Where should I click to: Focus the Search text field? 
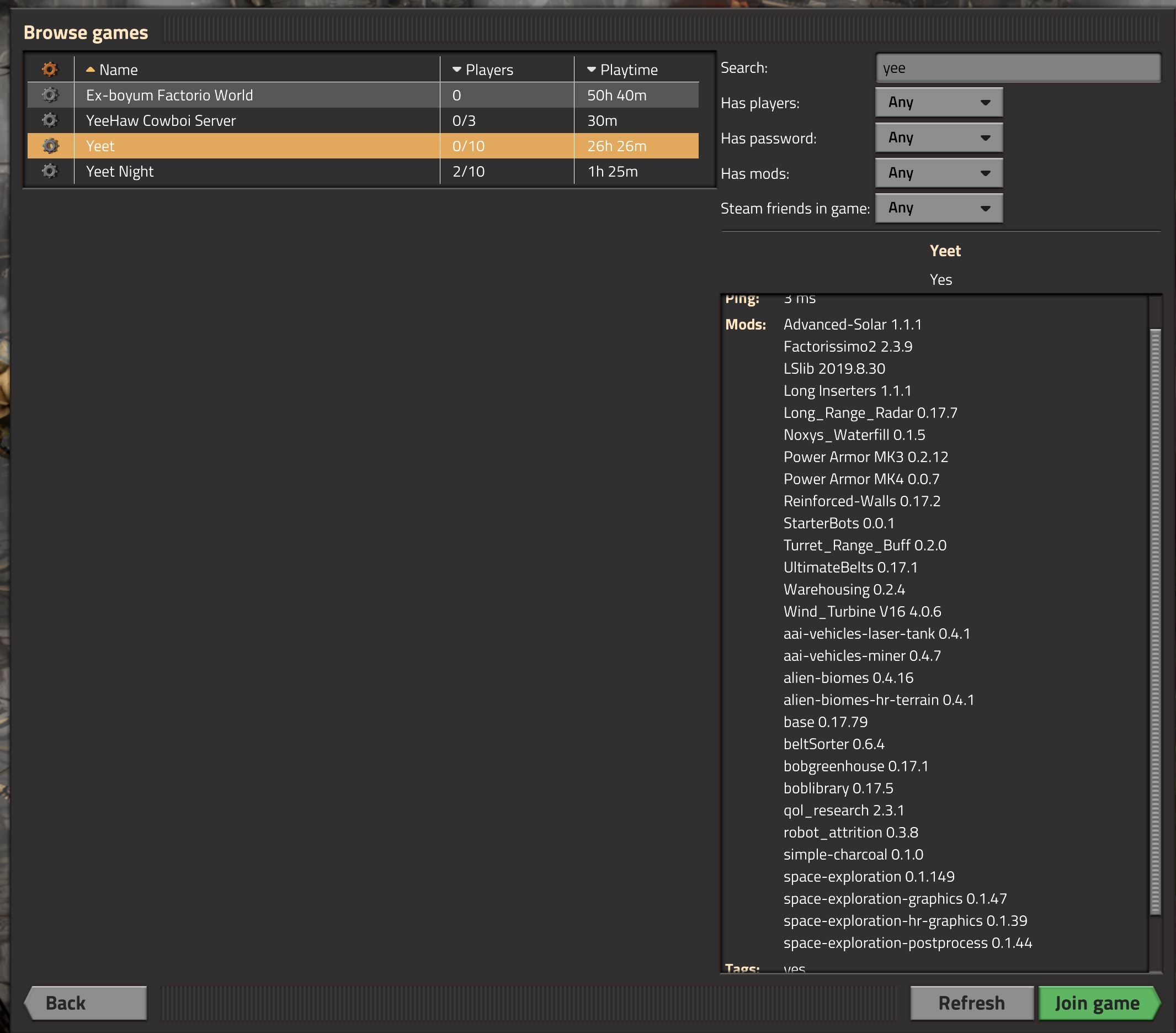click(x=1017, y=68)
